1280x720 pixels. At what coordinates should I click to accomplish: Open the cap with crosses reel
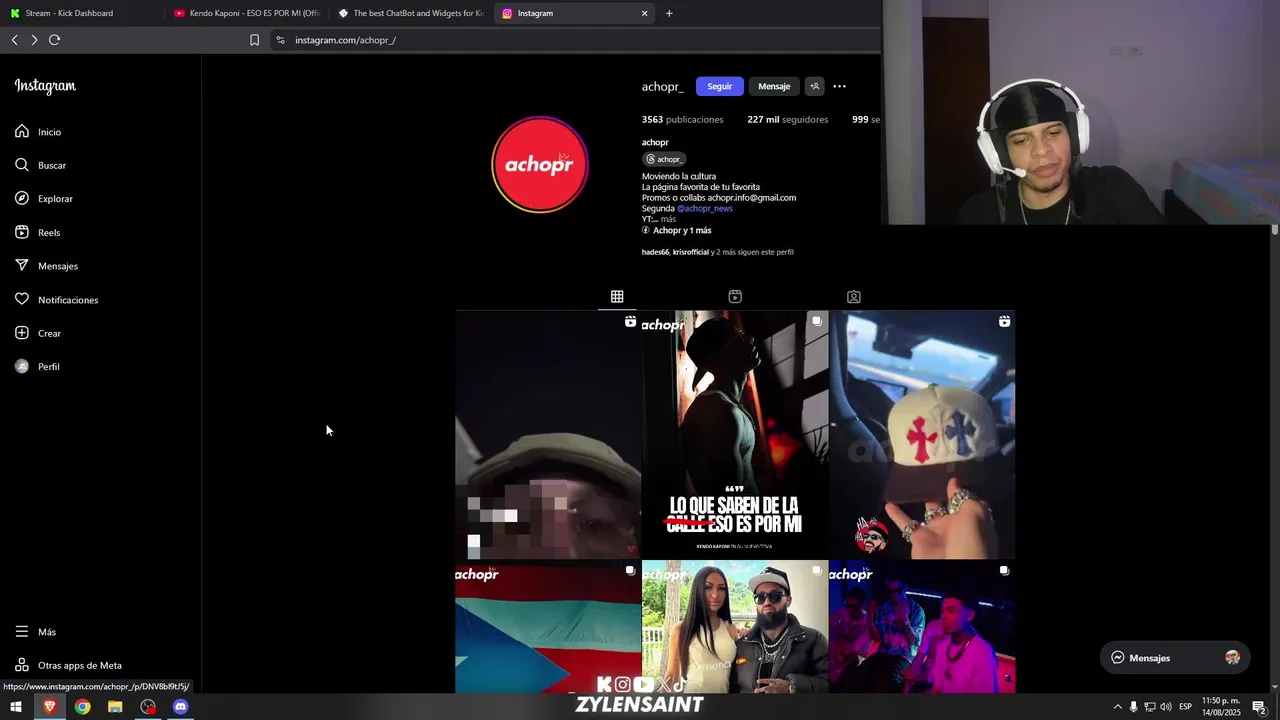[922, 435]
